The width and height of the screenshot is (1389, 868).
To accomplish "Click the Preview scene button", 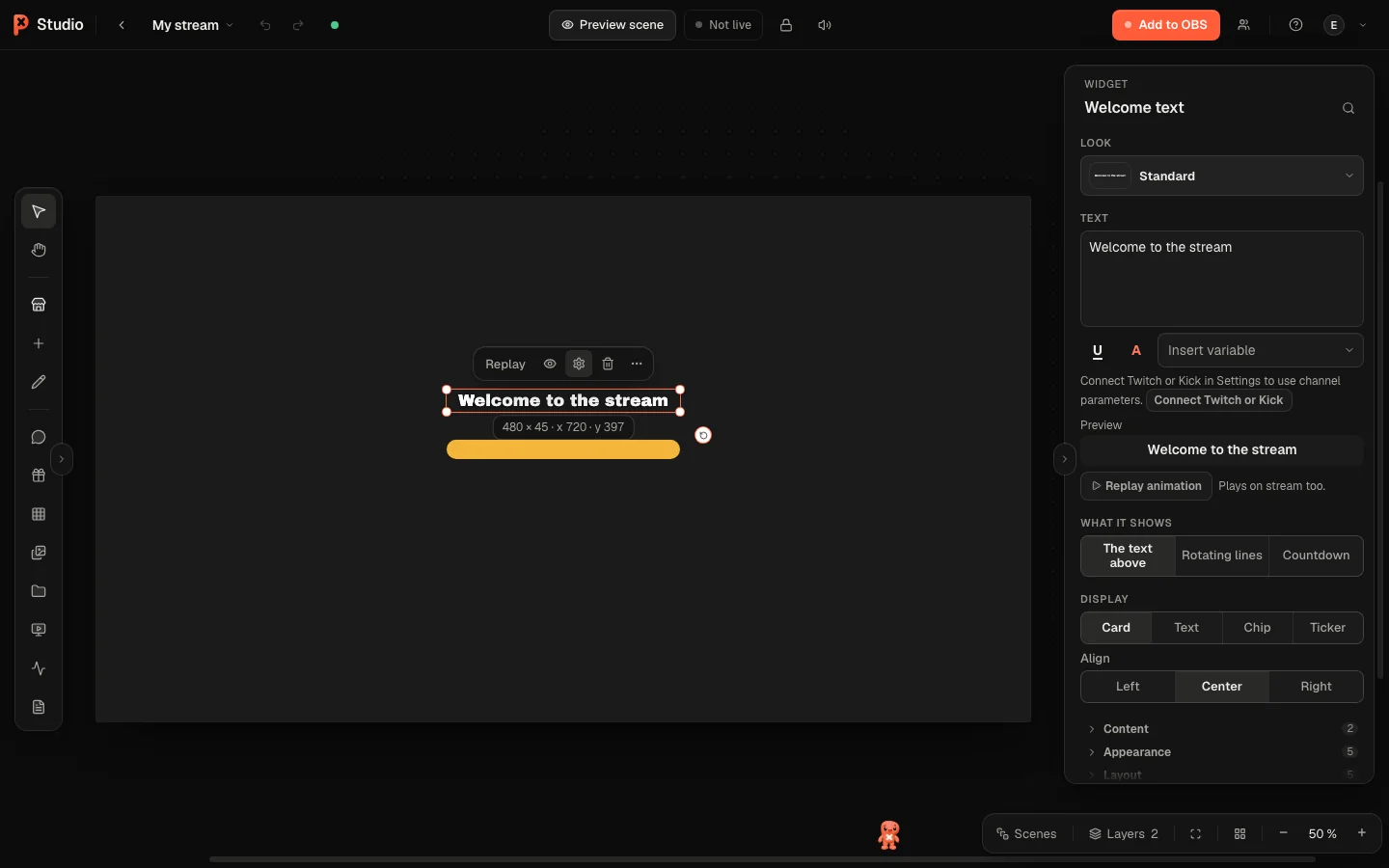I will pos(613,25).
